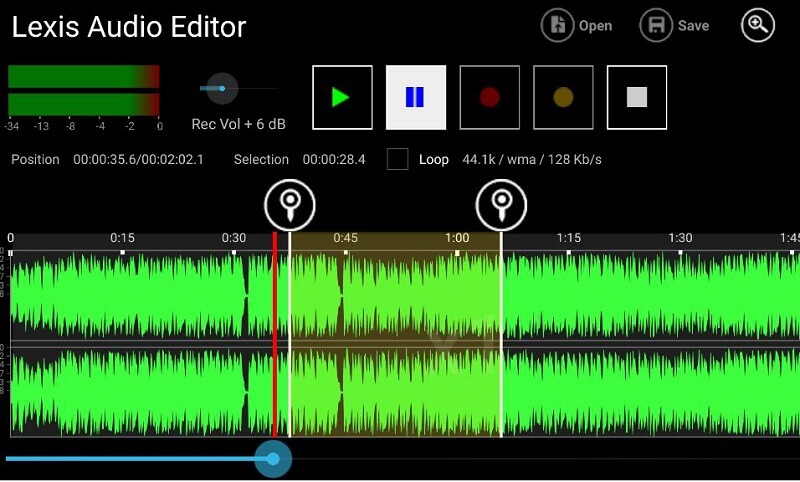Start playback with the green Play button
Viewport: 800px width, 482px height.
(x=342, y=97)
